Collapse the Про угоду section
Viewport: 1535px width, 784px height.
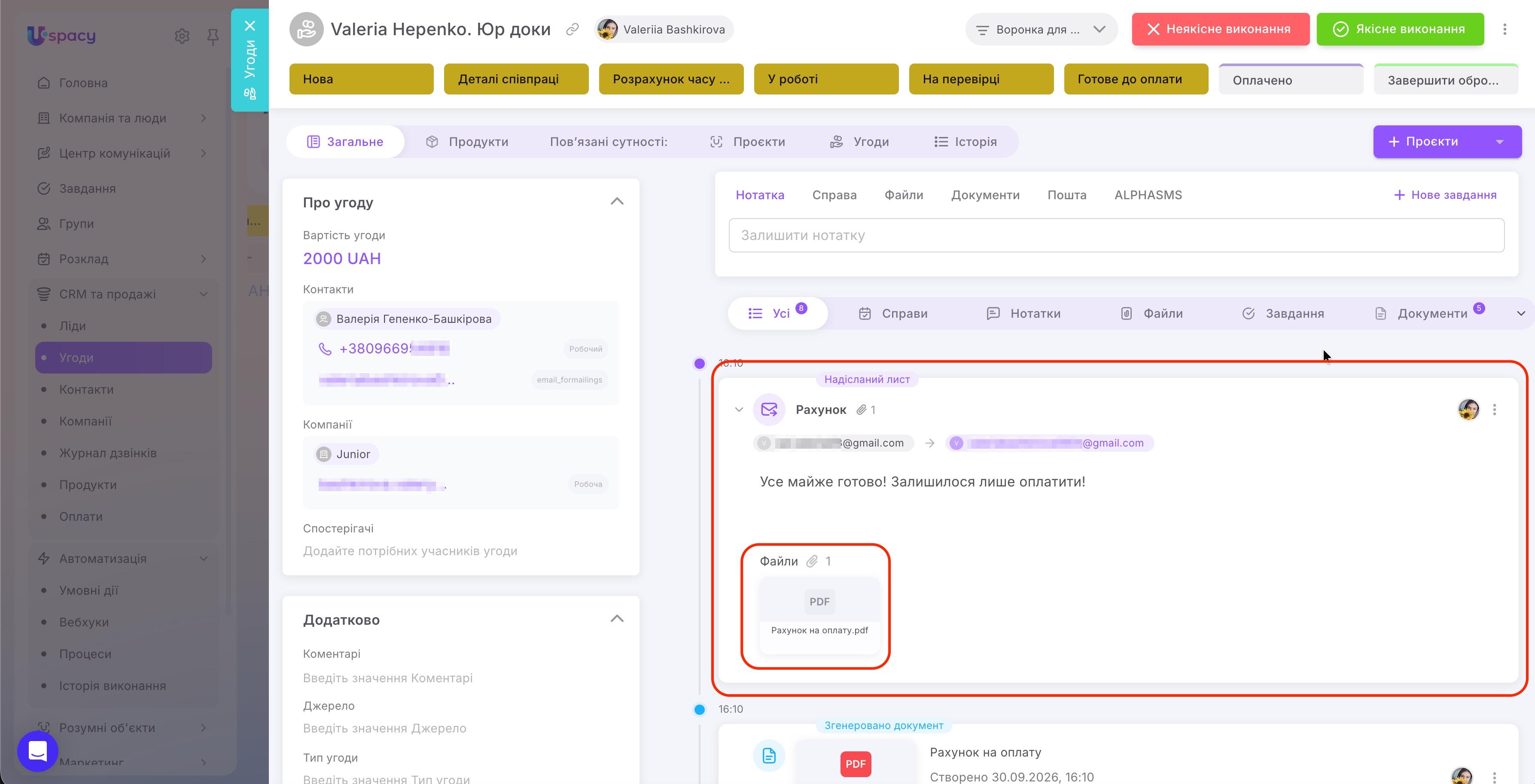(617, 202)
